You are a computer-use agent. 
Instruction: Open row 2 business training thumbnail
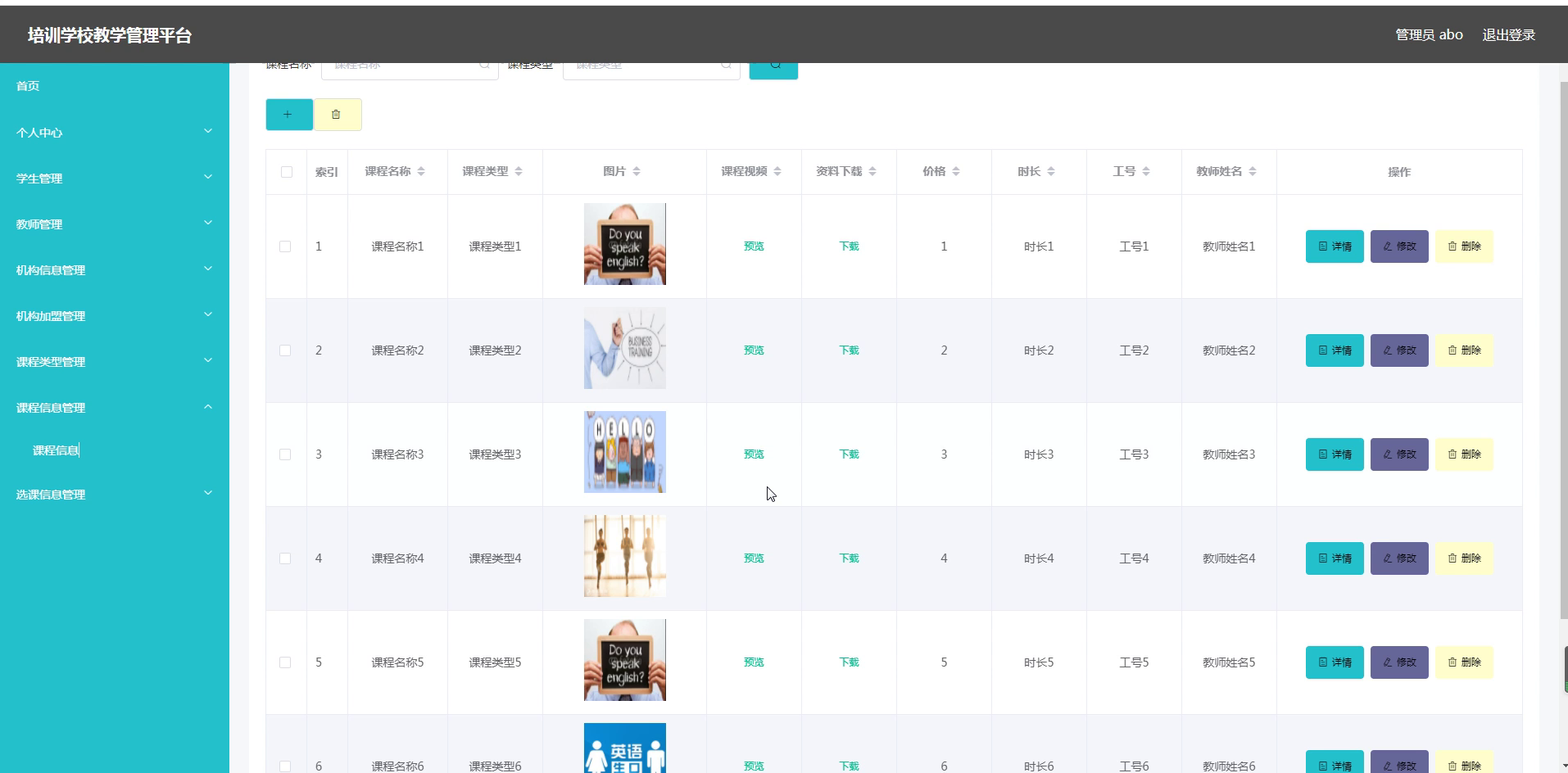click(625, 348)
